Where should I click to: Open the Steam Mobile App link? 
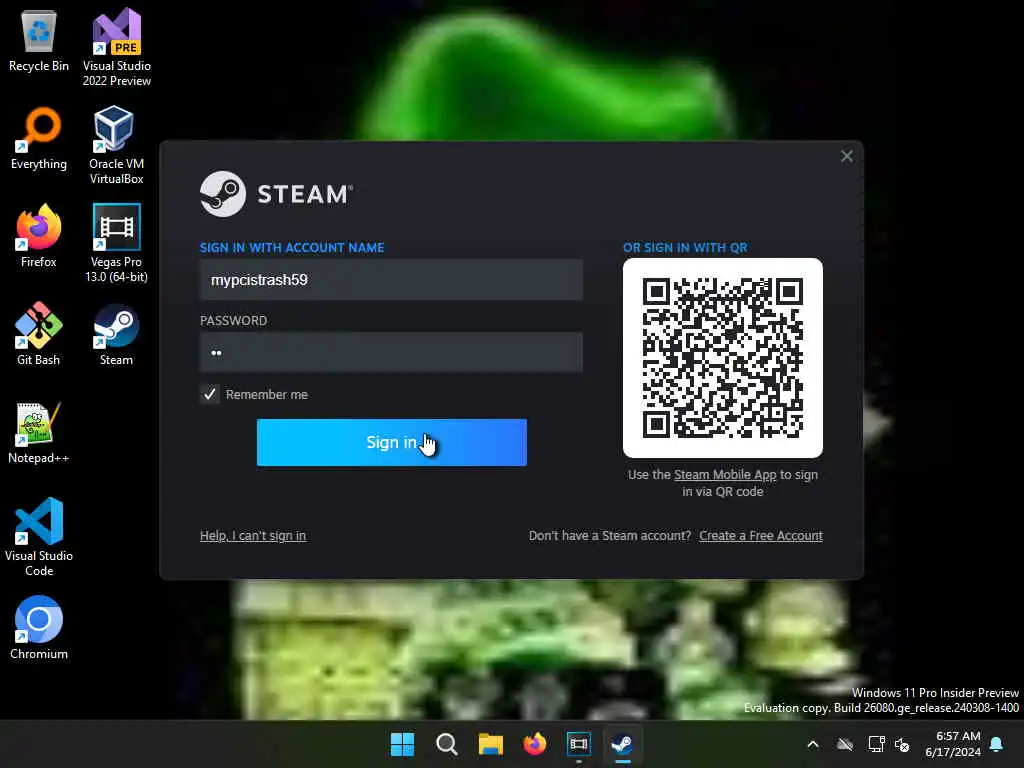pyautogui.click(x=725, y=475)
